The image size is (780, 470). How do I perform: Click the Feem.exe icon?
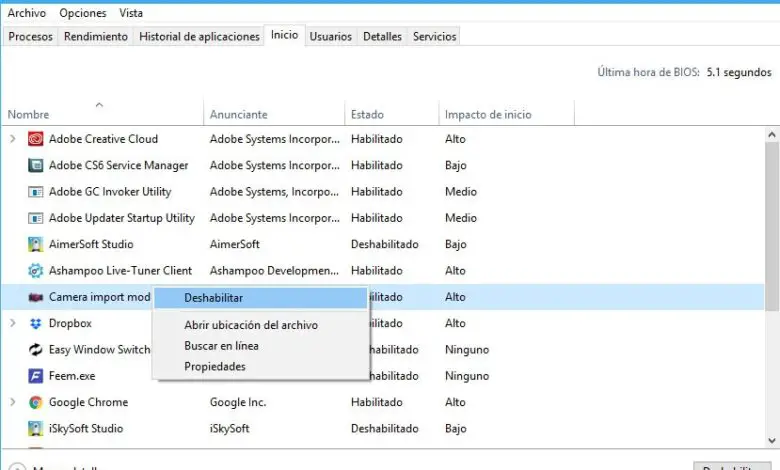pos(36,376)
